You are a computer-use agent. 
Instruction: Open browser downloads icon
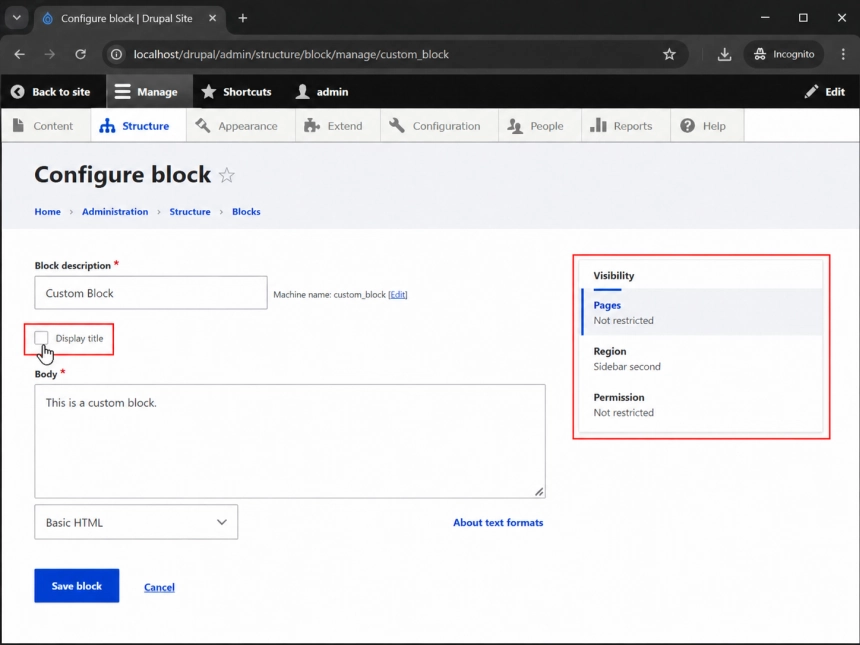coord(725,54)
